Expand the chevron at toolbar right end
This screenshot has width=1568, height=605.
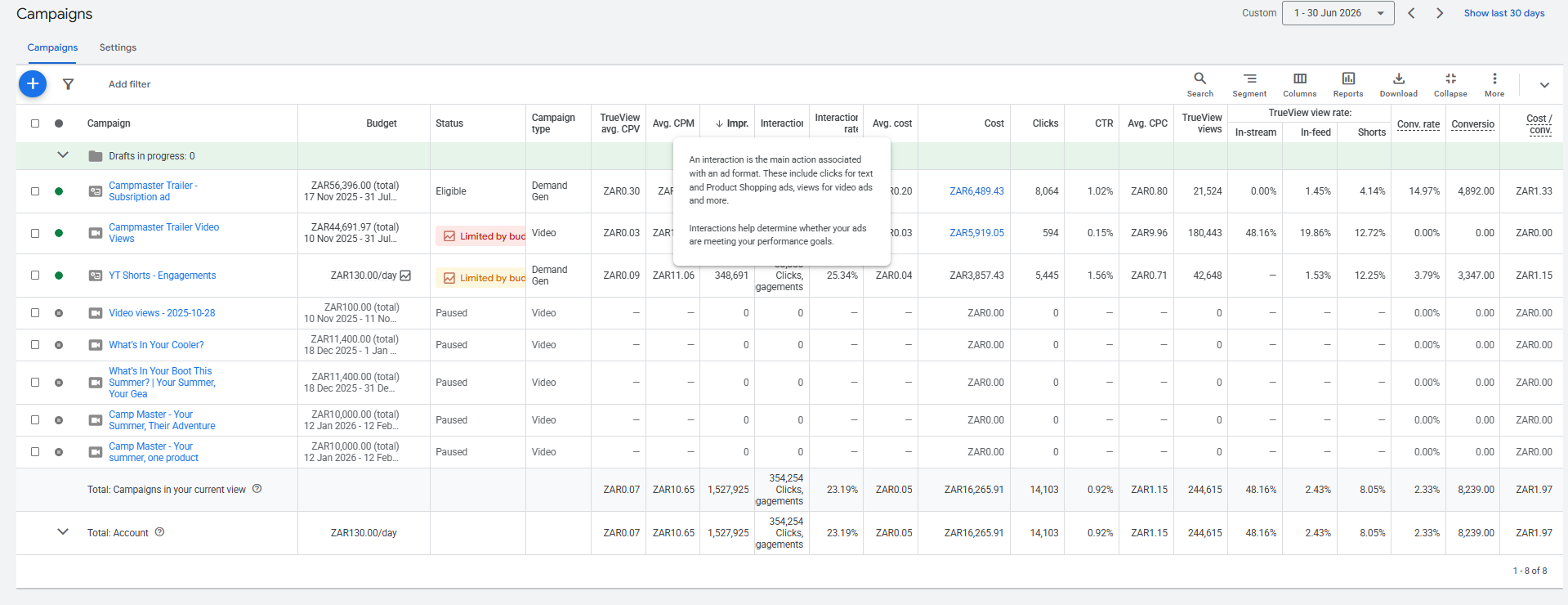pos(1544,85)
